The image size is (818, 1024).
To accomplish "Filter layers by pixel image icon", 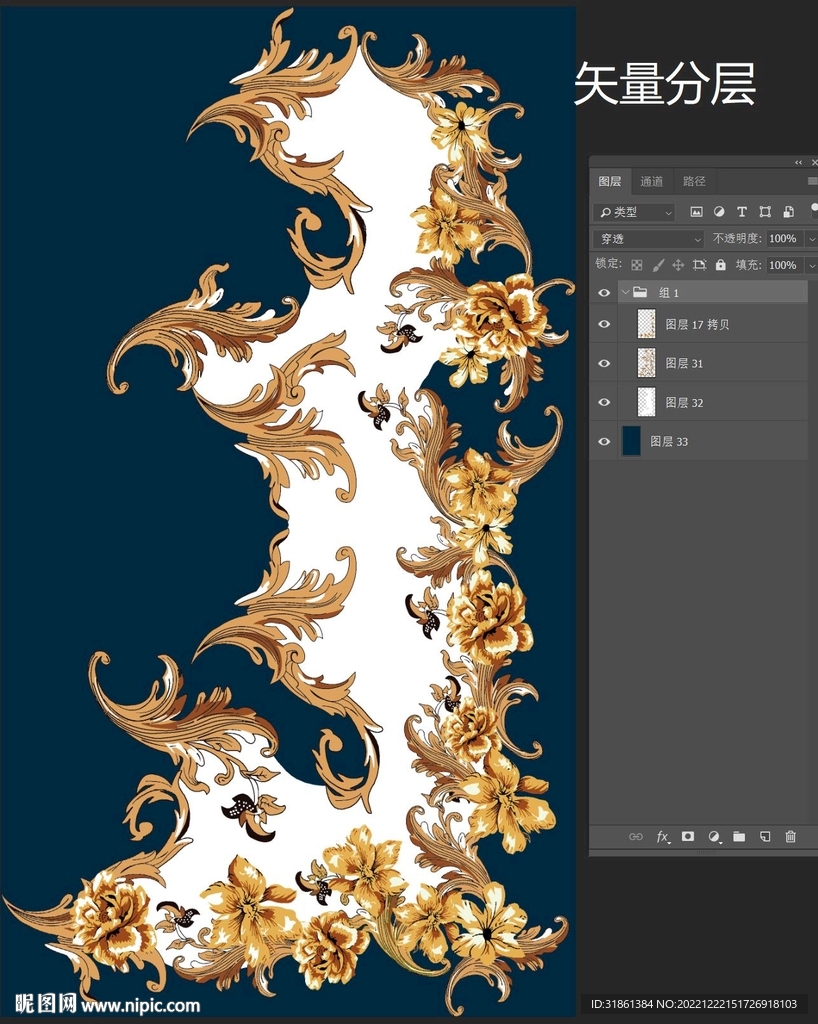I will 697,212.
